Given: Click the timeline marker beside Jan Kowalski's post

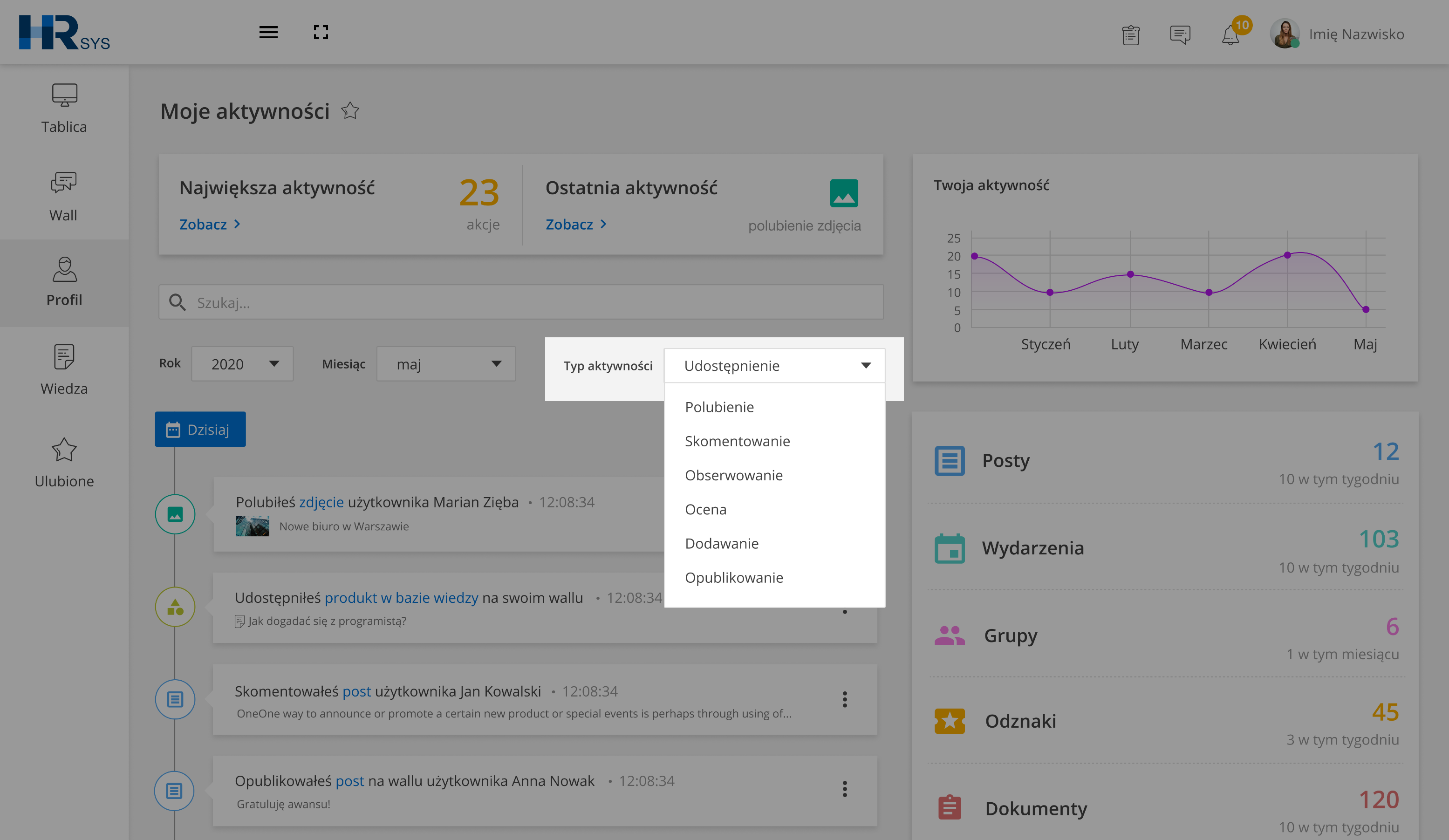Looking at the screenshot, I should 175,699.
